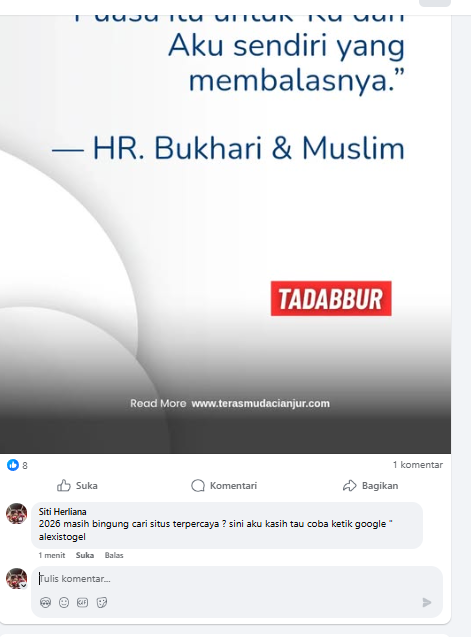
Task: Send the comment with arrow icon
Action: (x=427, y=602)
